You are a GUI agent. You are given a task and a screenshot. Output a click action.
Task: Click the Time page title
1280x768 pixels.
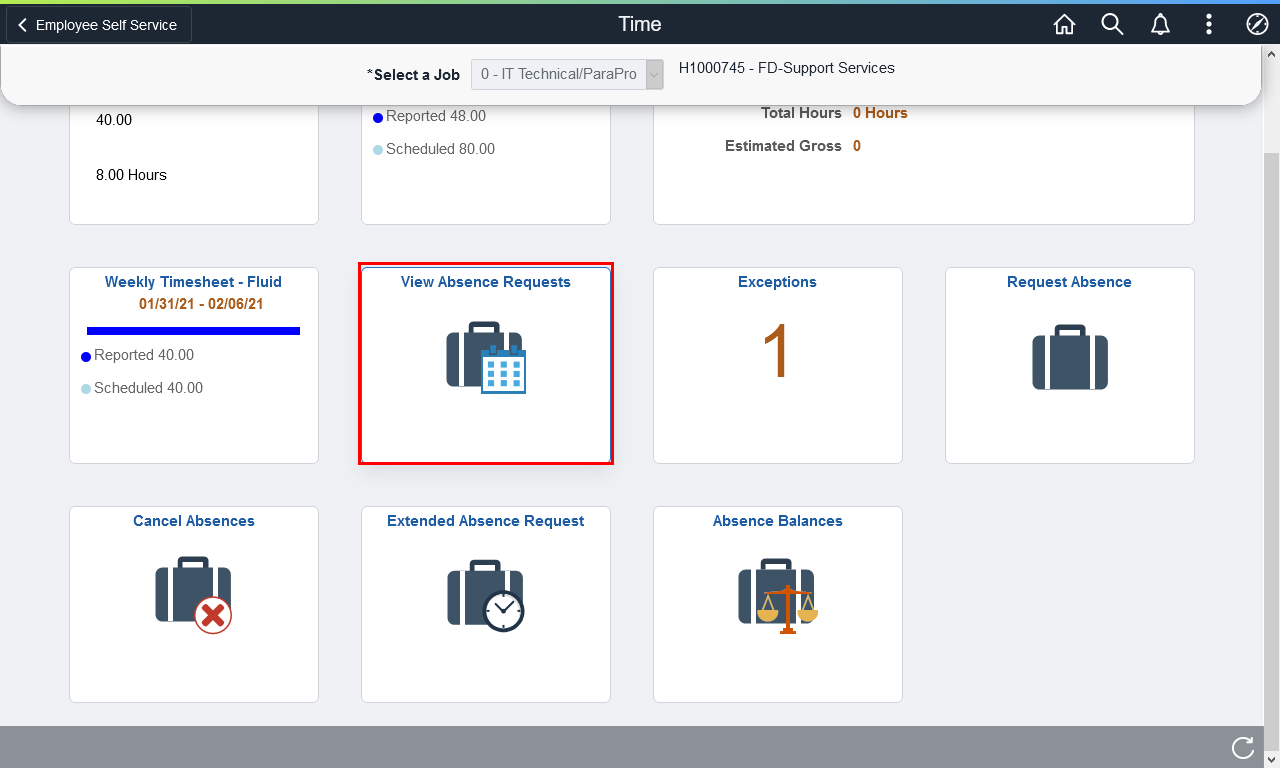[640, 25]
